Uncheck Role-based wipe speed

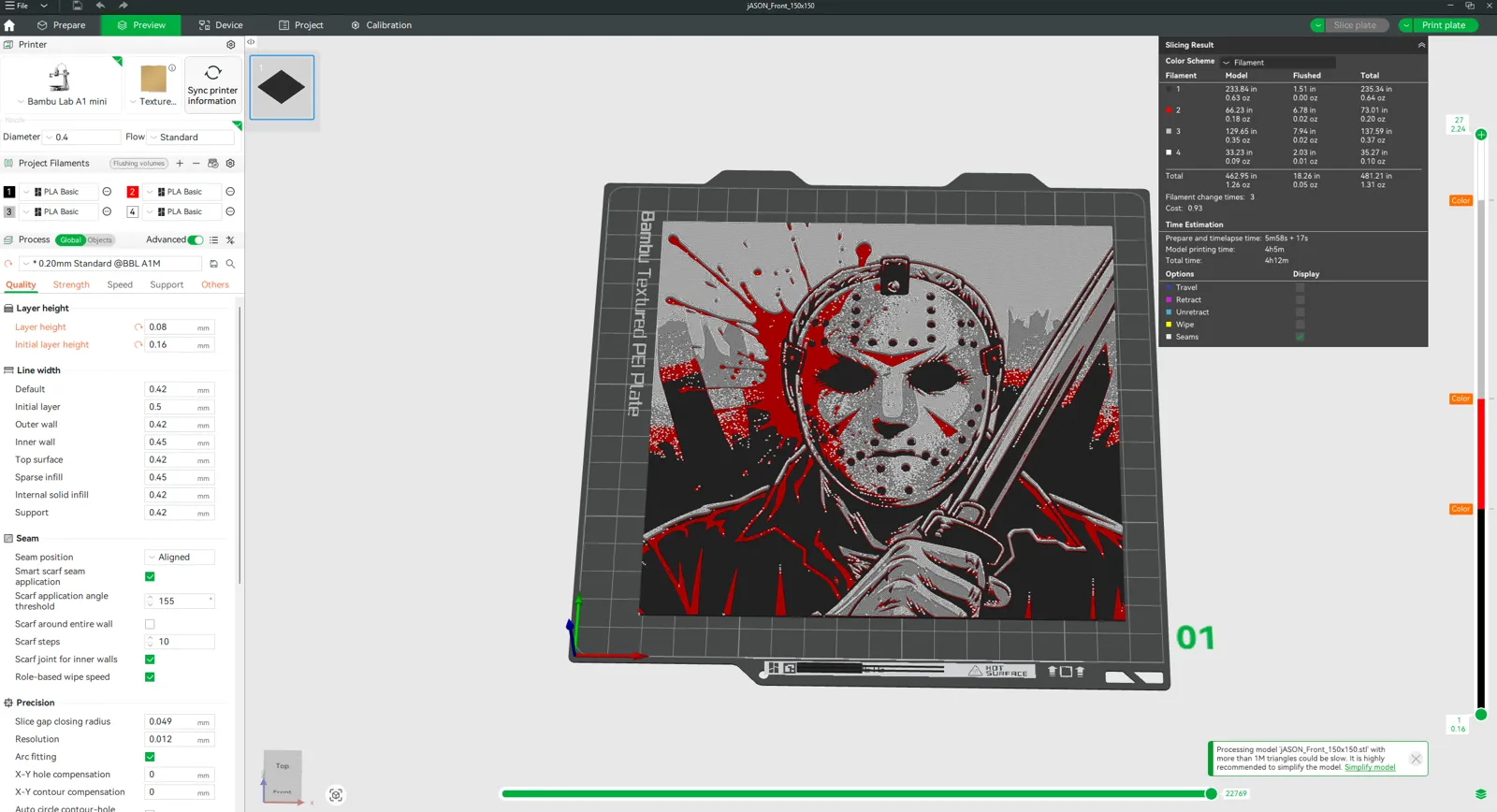click(x=150, y=677)
